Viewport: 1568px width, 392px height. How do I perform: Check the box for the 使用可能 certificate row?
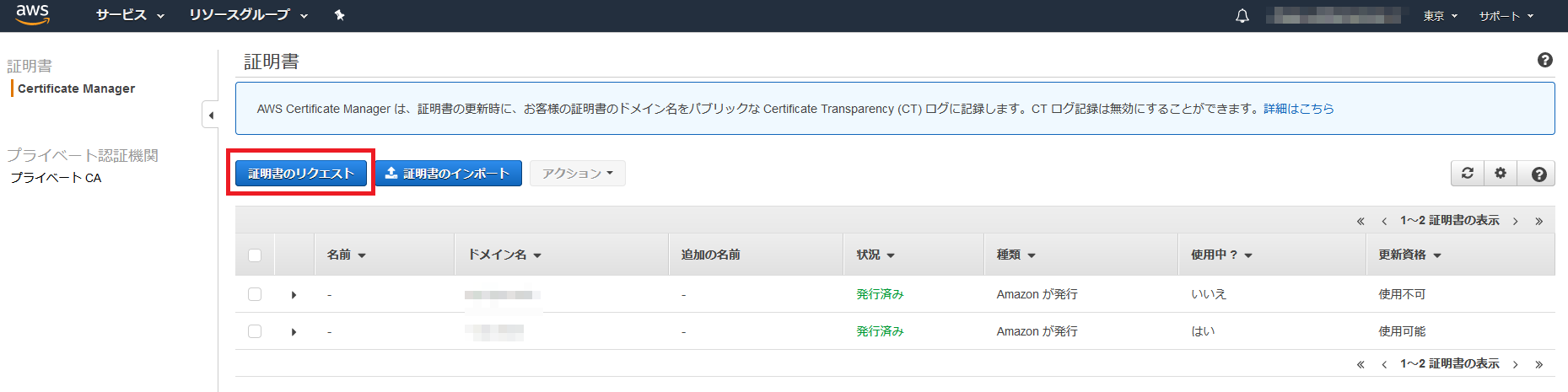coord(255,331)
